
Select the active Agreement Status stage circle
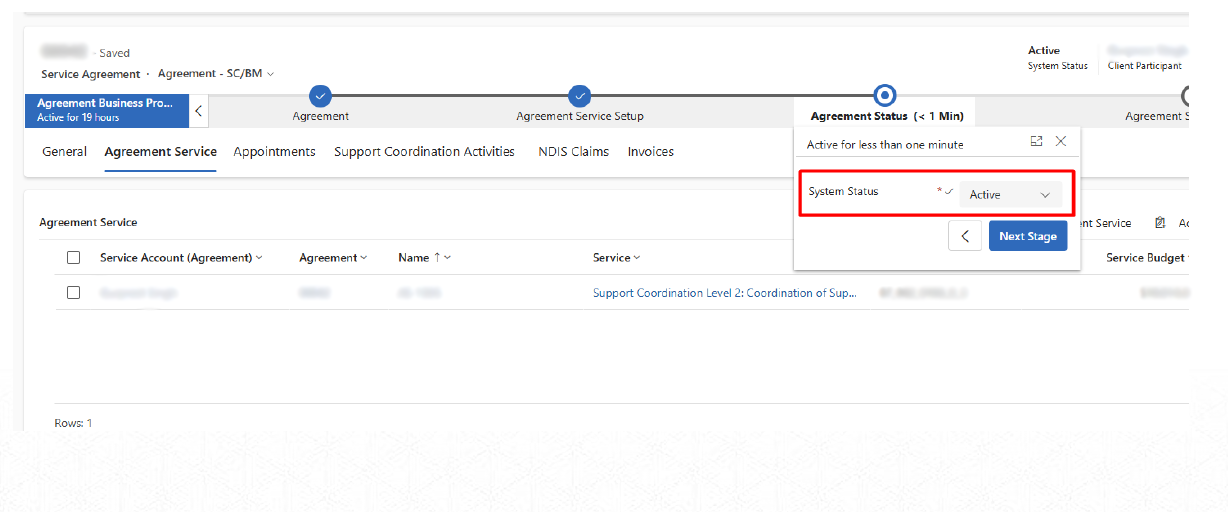(x=884, y=96)
